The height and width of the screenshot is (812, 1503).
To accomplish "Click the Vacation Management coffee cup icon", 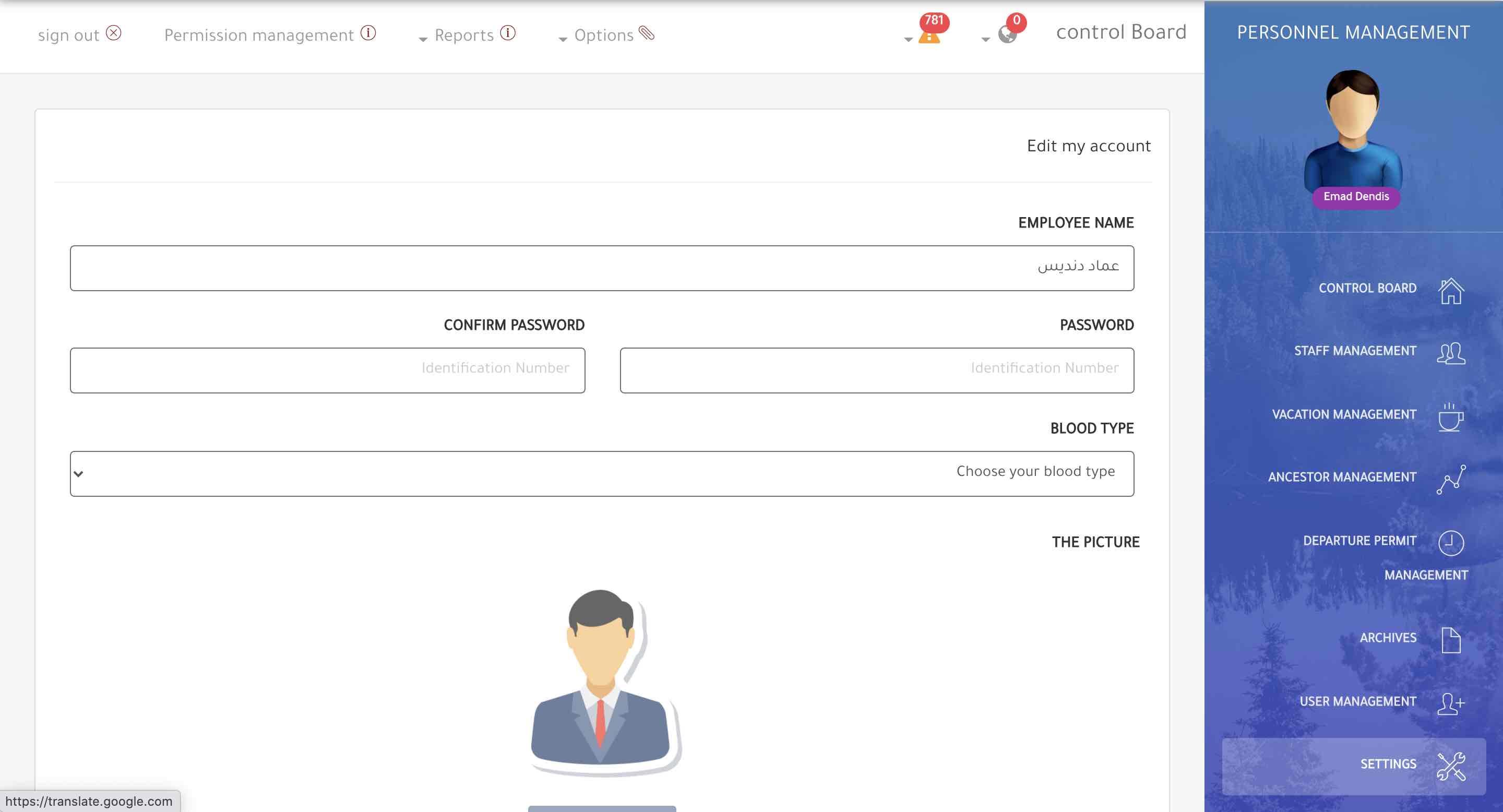I will [x=1450, y=417].
